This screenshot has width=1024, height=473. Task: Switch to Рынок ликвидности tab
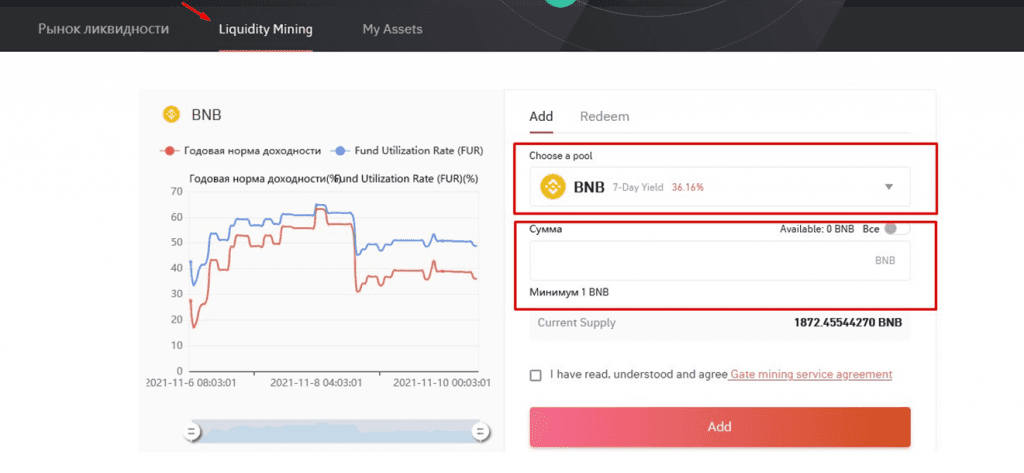coord(103,29)
